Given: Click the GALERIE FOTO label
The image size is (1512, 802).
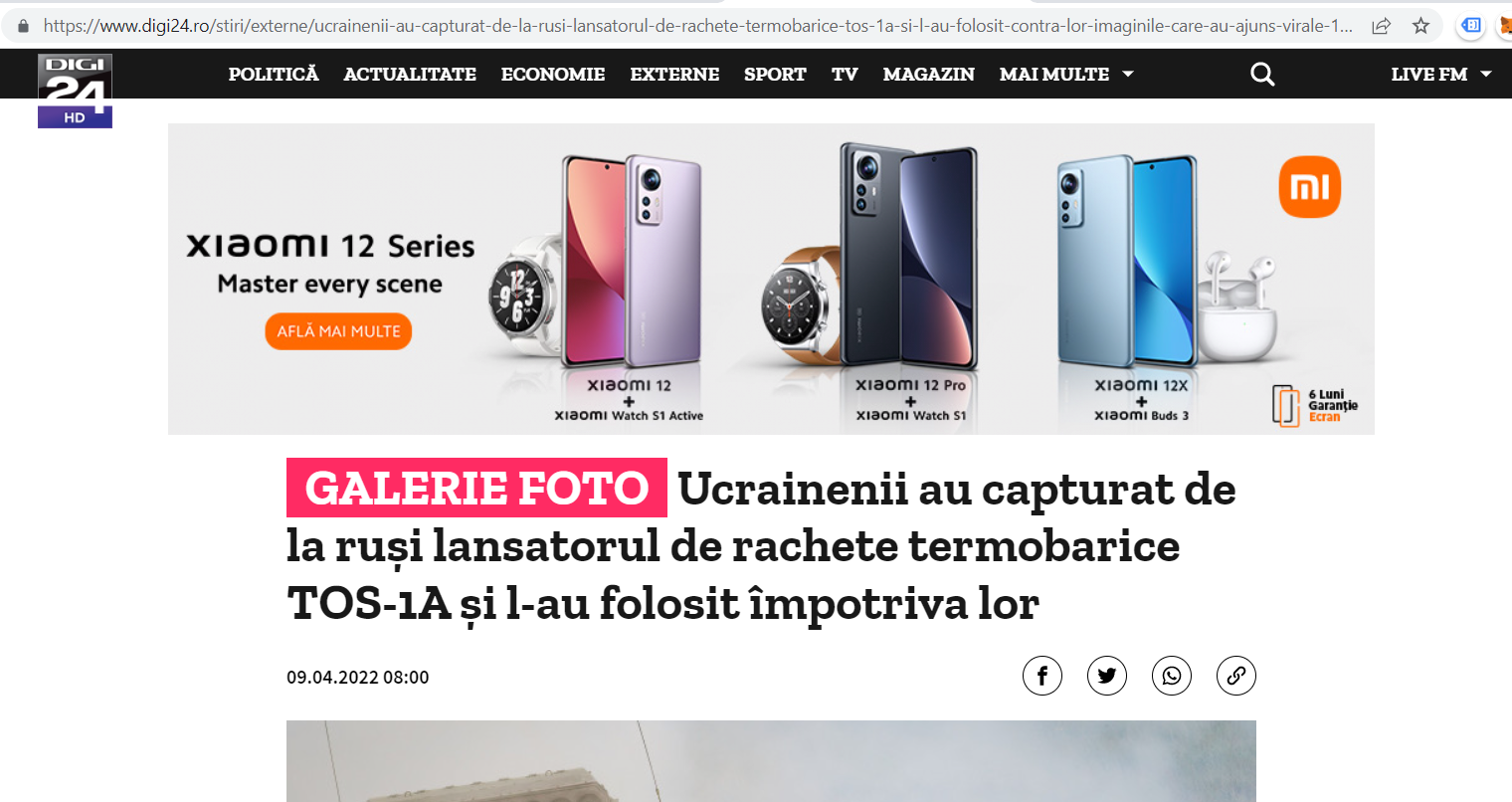Looking at the screenshot, I should pyautogui.click(x=476, y=488).
